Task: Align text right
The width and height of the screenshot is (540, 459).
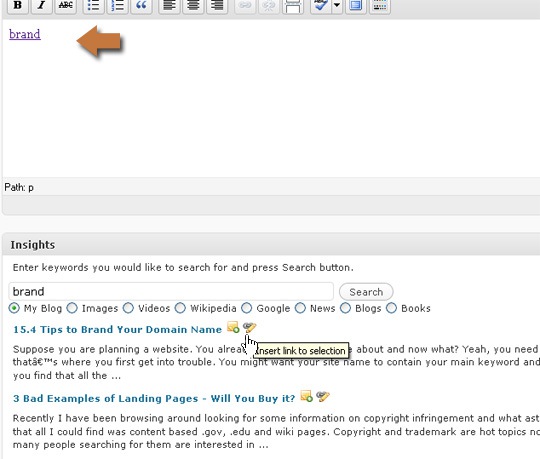Action: (217, 6)
